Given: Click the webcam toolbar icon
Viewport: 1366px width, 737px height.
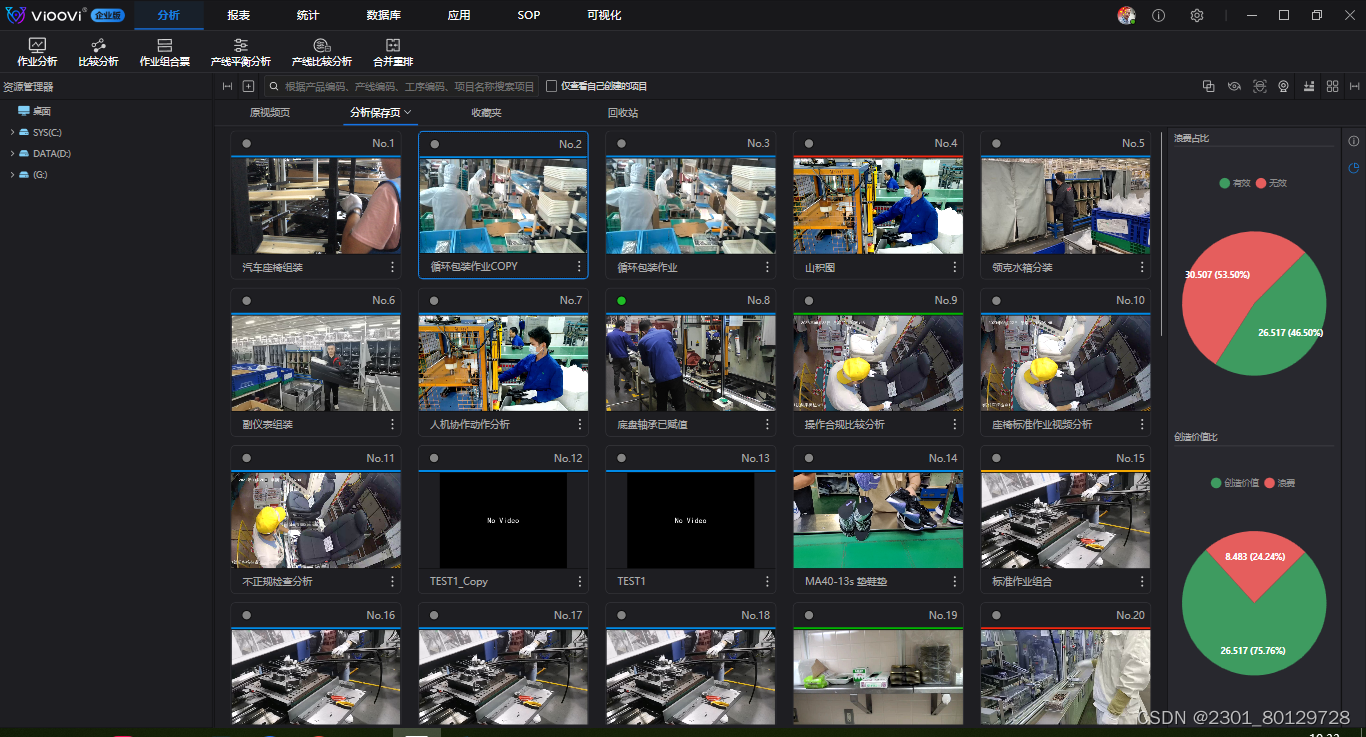Looking at the screenshot, I should pos(1283,86).
